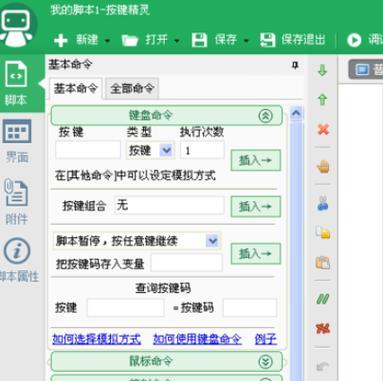Click the 按键组合 field showing 无
The height and width of the screenshot is (381, 383).
(x=169, y=205)
